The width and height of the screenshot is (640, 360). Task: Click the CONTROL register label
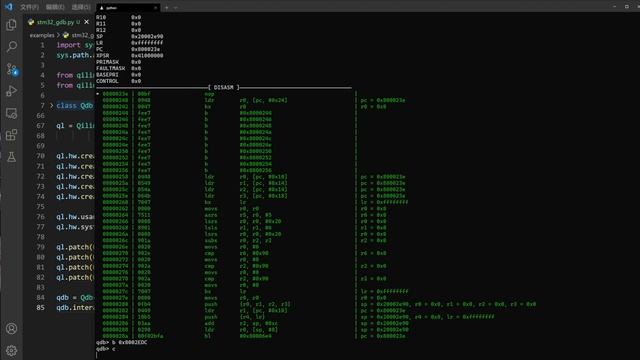tap(107, 81)
